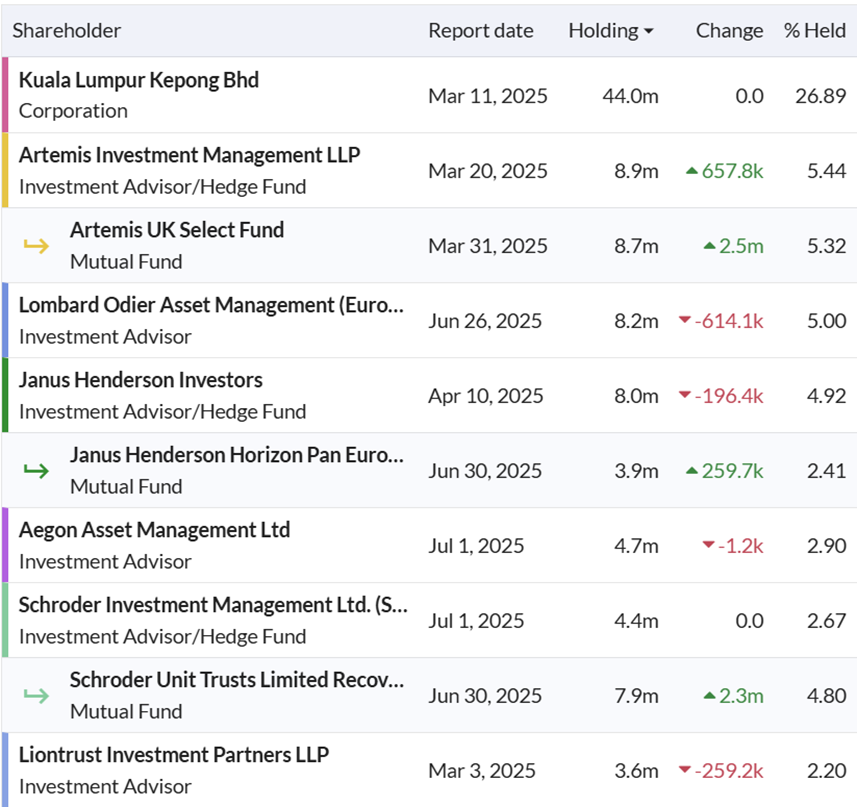
Task: Click the 5.44 percent held value
Action: 826,171
